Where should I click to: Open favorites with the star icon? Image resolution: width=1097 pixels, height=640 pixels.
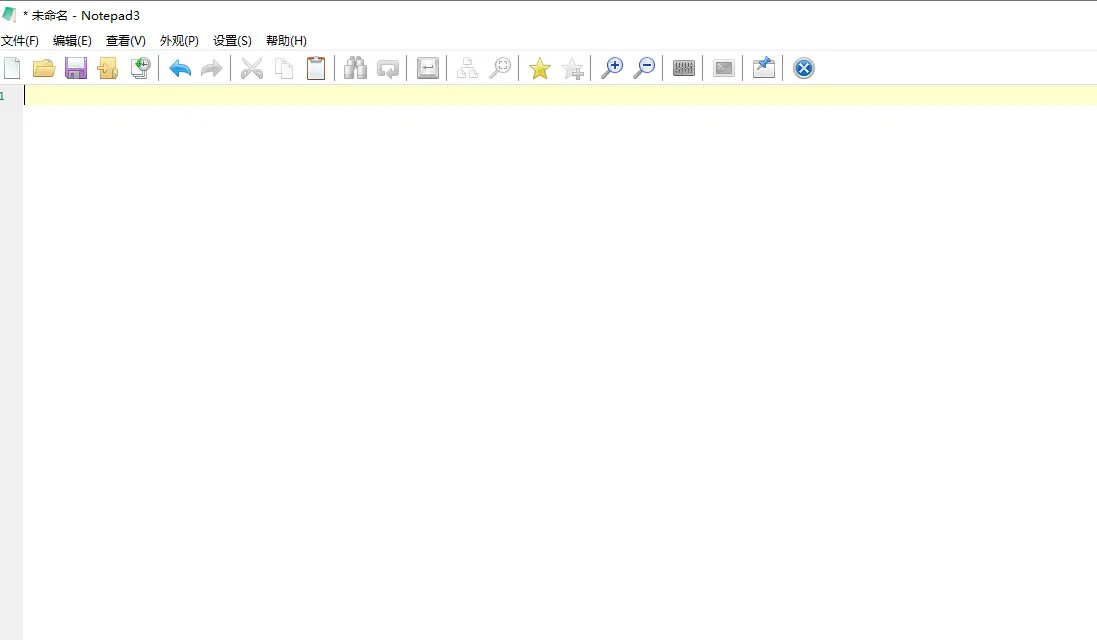tap(539, 67)
